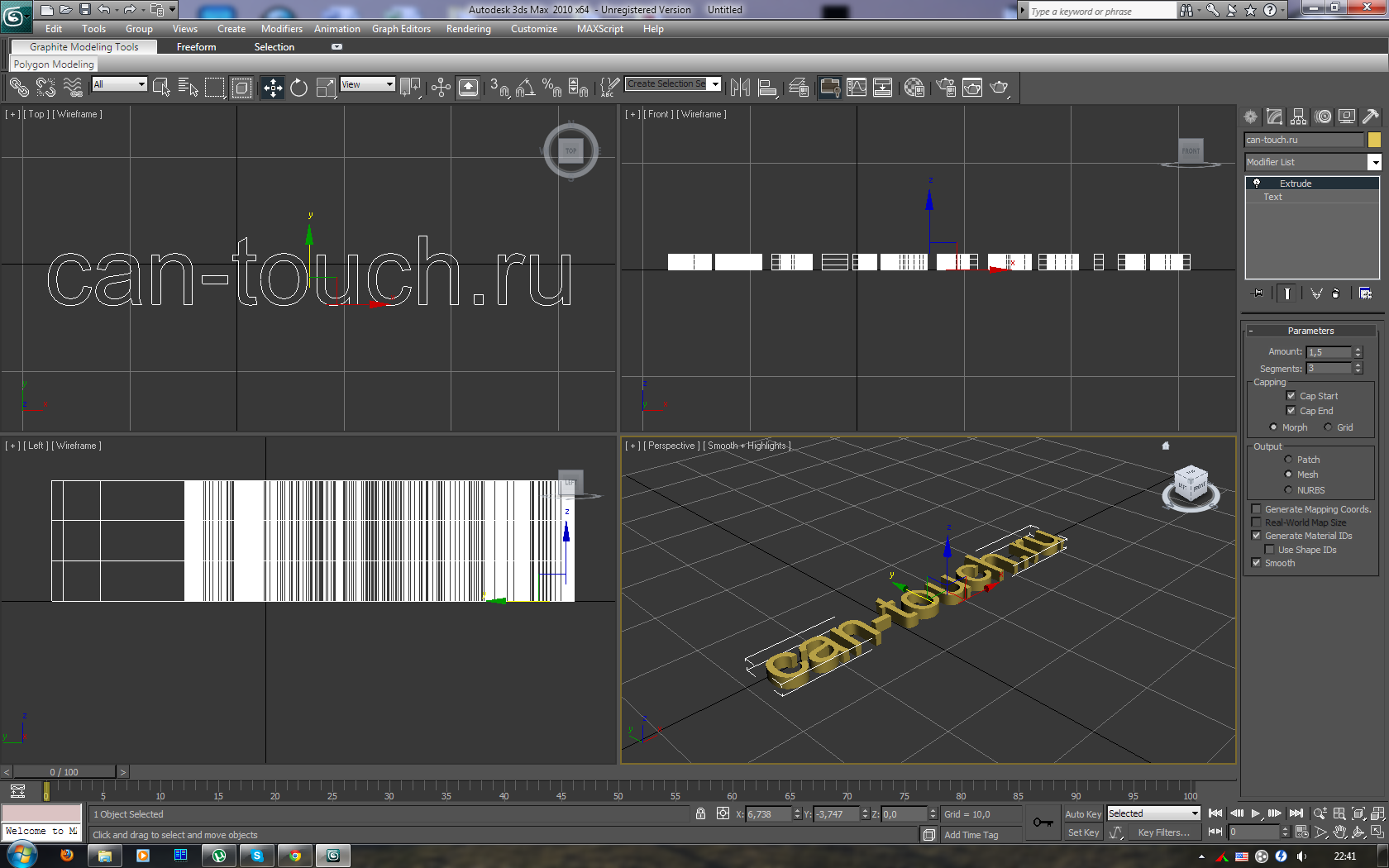Select the Select and Link tool

click(19, 87)
